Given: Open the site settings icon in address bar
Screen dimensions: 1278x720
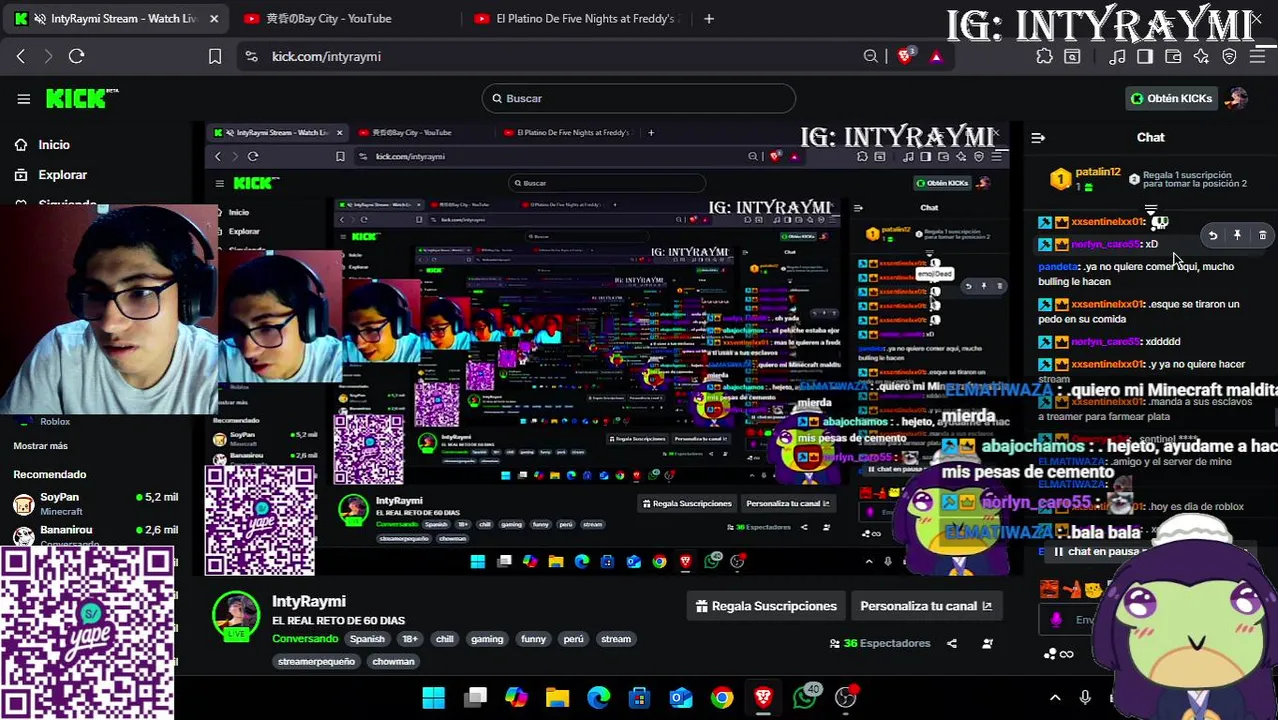Looking at the screenshot, I should pos(251,57).
